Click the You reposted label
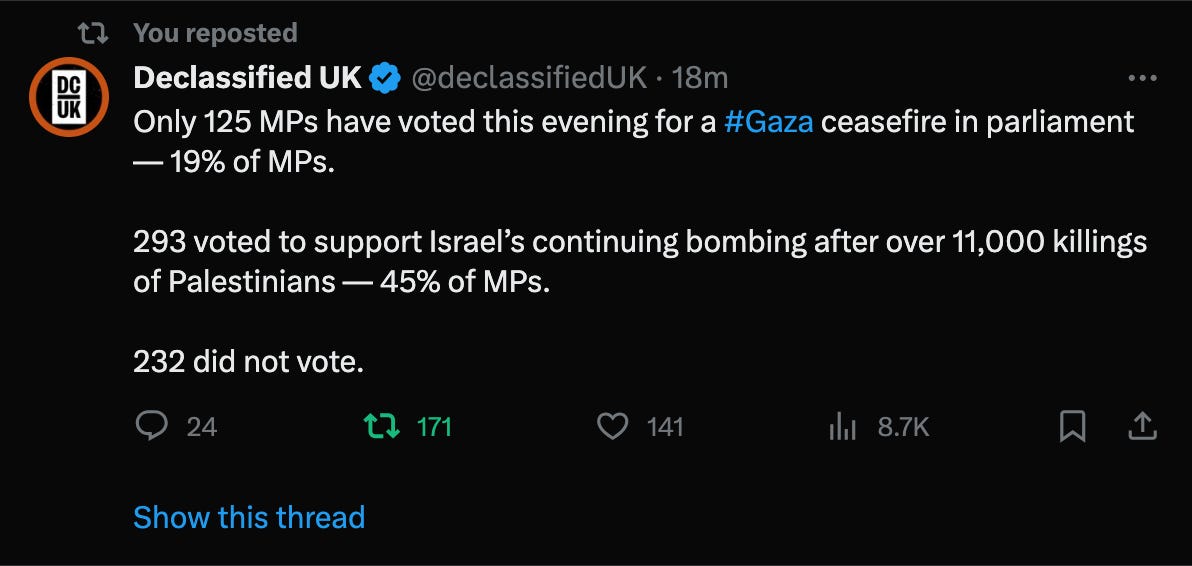The width and height of the screenshot is (1192, 566). point(215,33)
